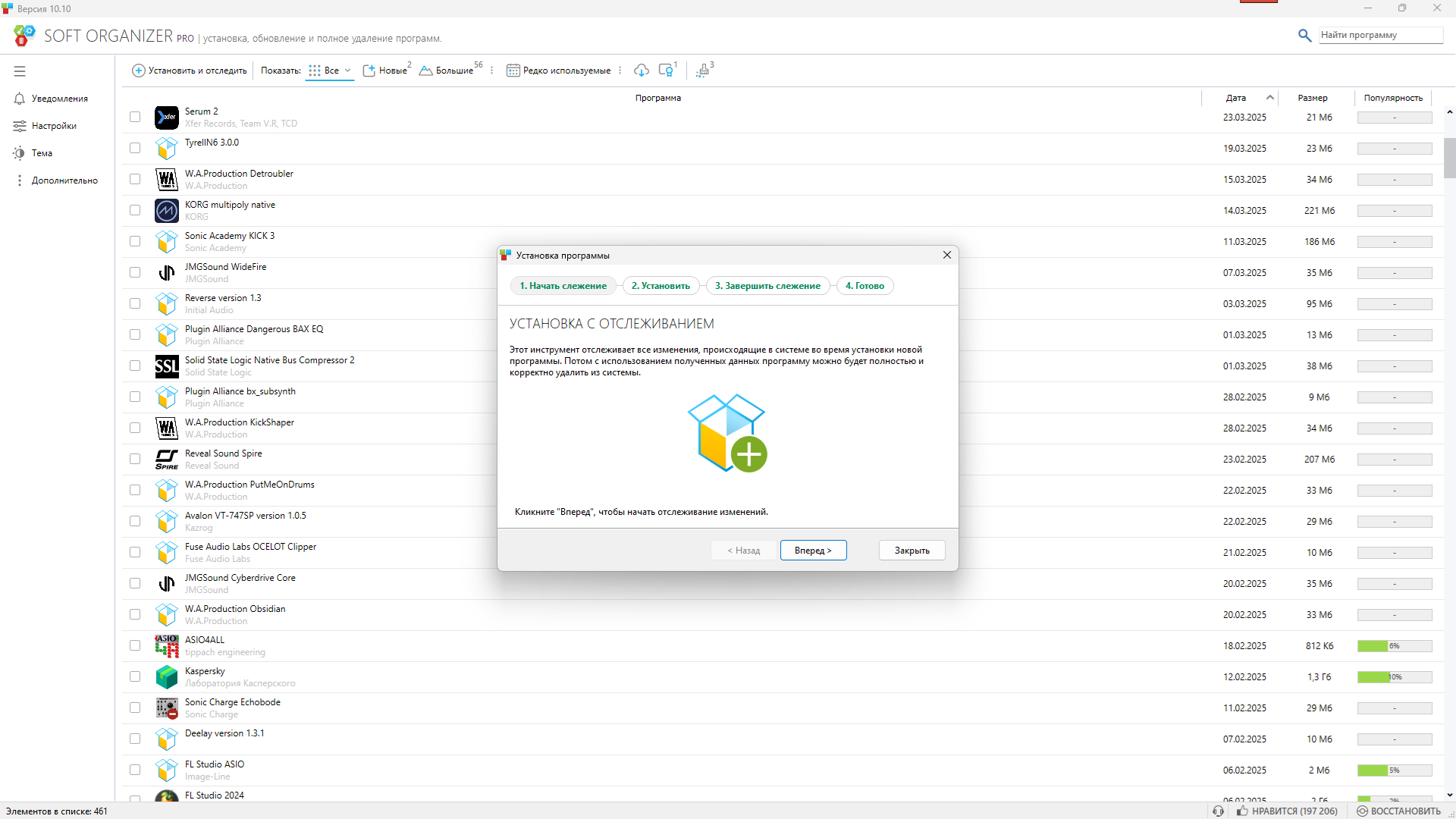The width and height of the screenshot is (1456, 819).
Task: Select step 1. Начать слежение tab
Action: coord(563,286)
